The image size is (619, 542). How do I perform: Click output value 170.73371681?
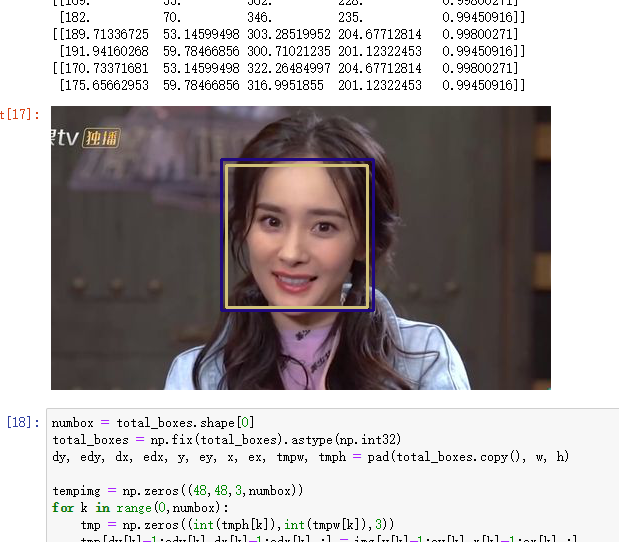point(107,68)
